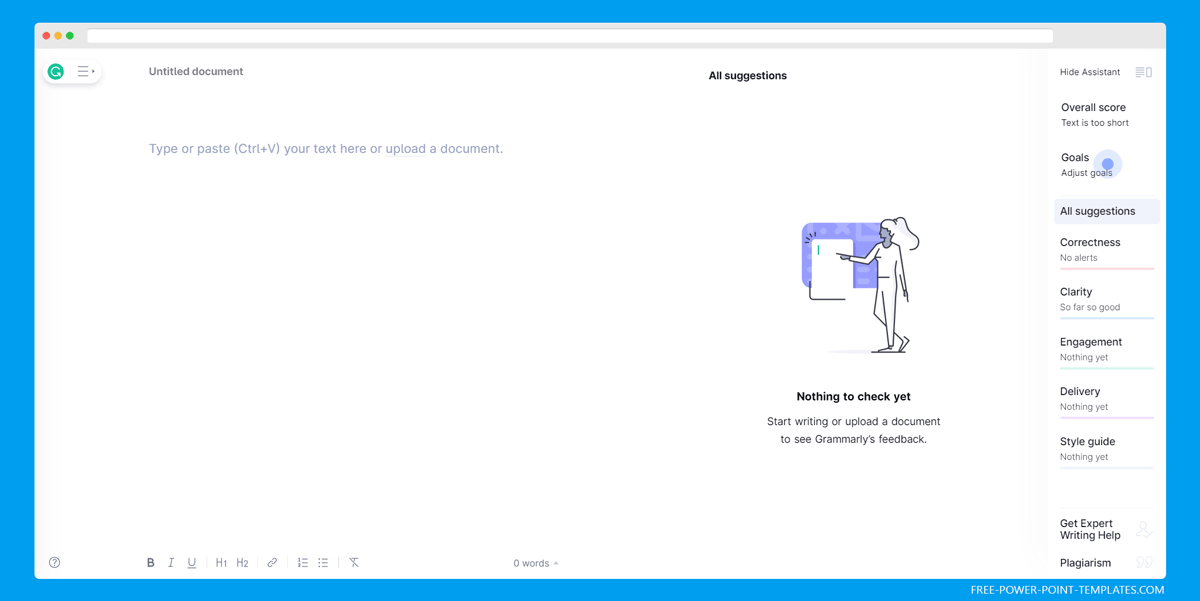The image size is (1200, 601).
Task: Click the expert writing help person icon
Action: pos(1144,529)
